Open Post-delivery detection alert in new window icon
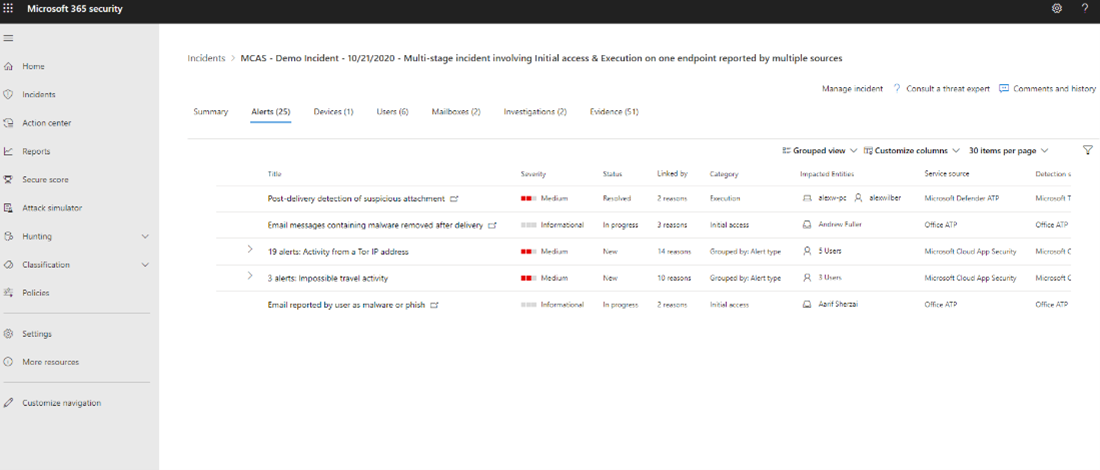This screenshot has height=470, width=1100. click(454, 199)
